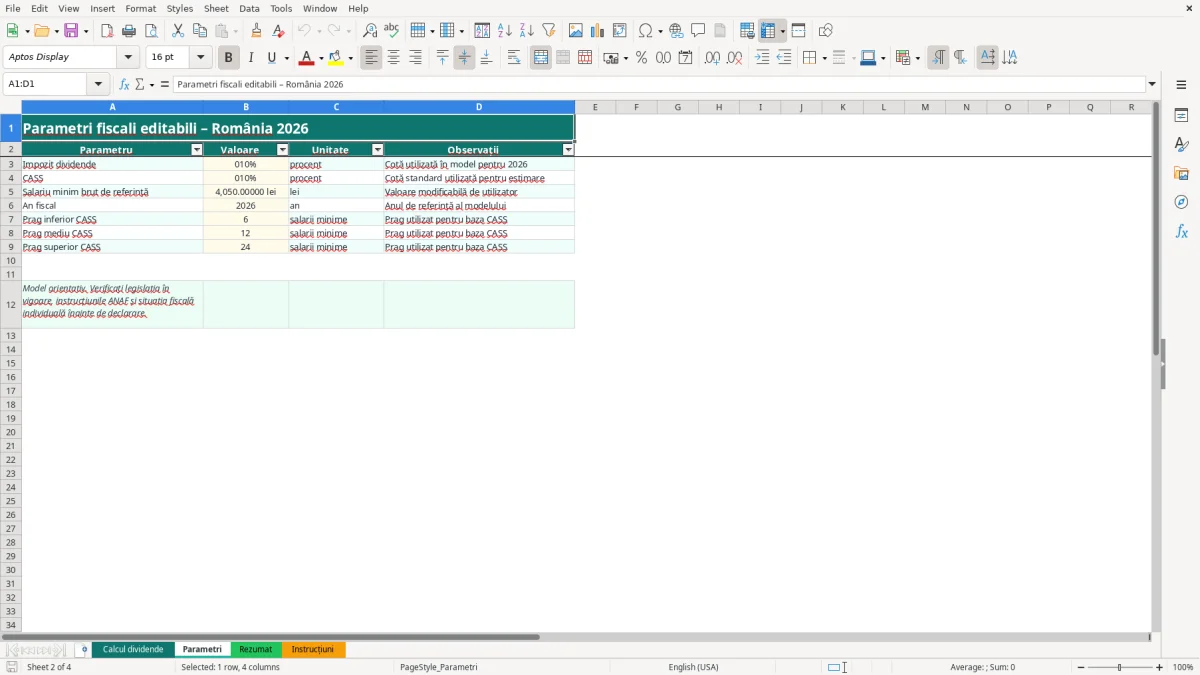Insert Chart via toolbar icon
Viewport: 1200px width, 675px height.
pos(598,31)
